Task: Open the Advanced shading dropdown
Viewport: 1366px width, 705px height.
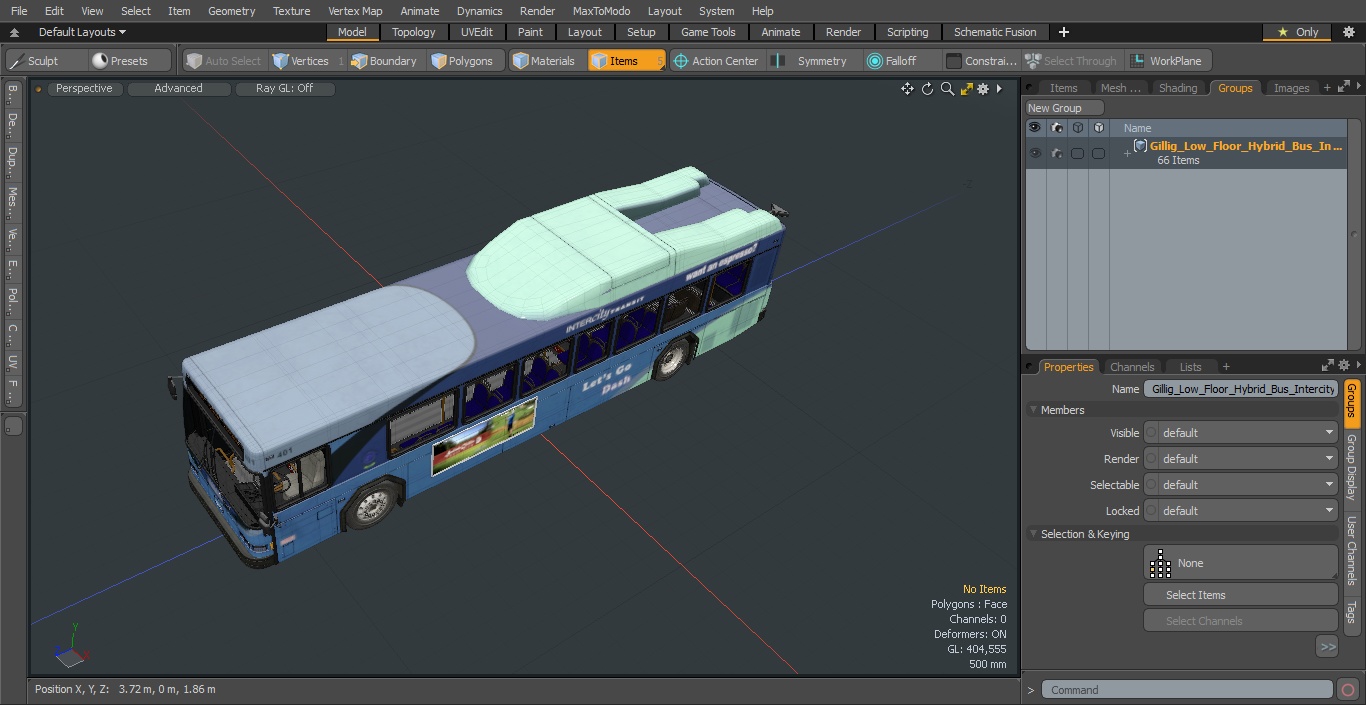Action: pyautogui.click(x=178, y=89)
